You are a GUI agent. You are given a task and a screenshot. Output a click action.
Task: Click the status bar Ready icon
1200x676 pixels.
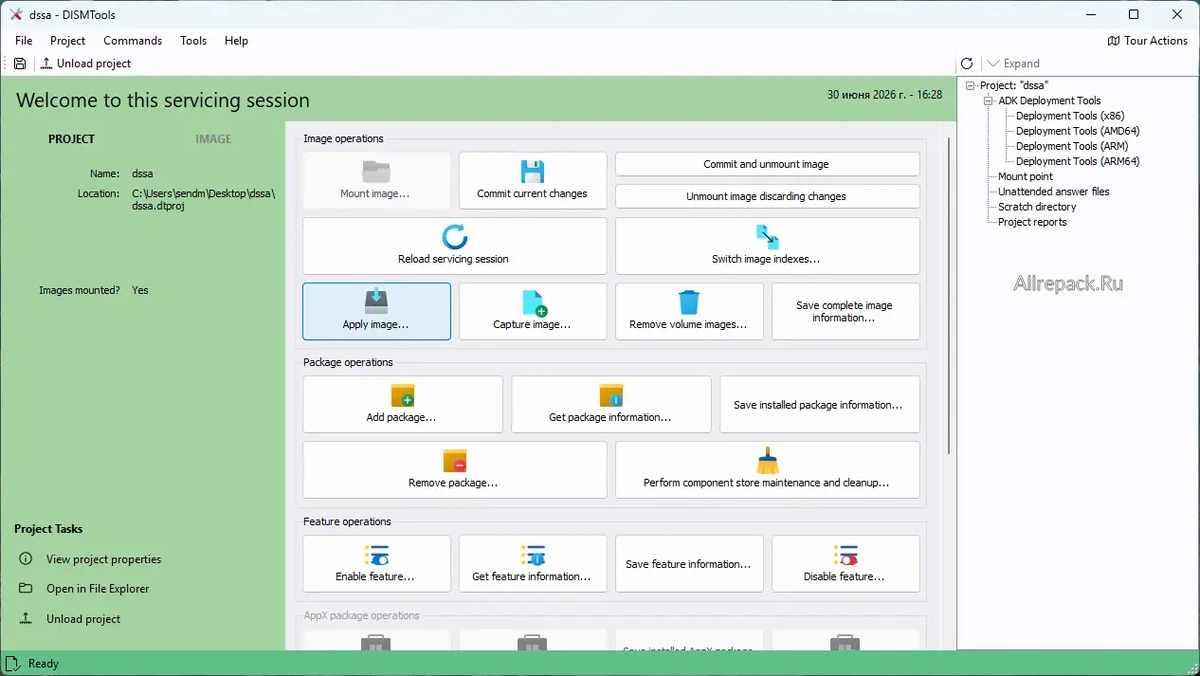13,663
